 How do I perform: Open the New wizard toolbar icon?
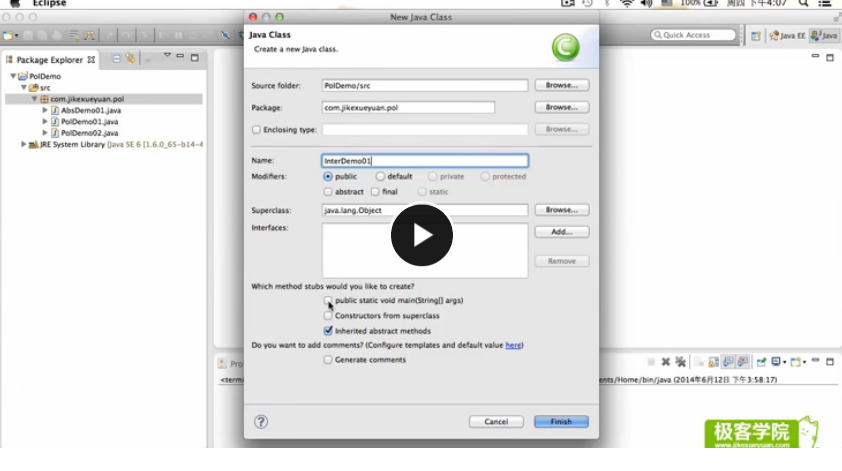[8, 35]
